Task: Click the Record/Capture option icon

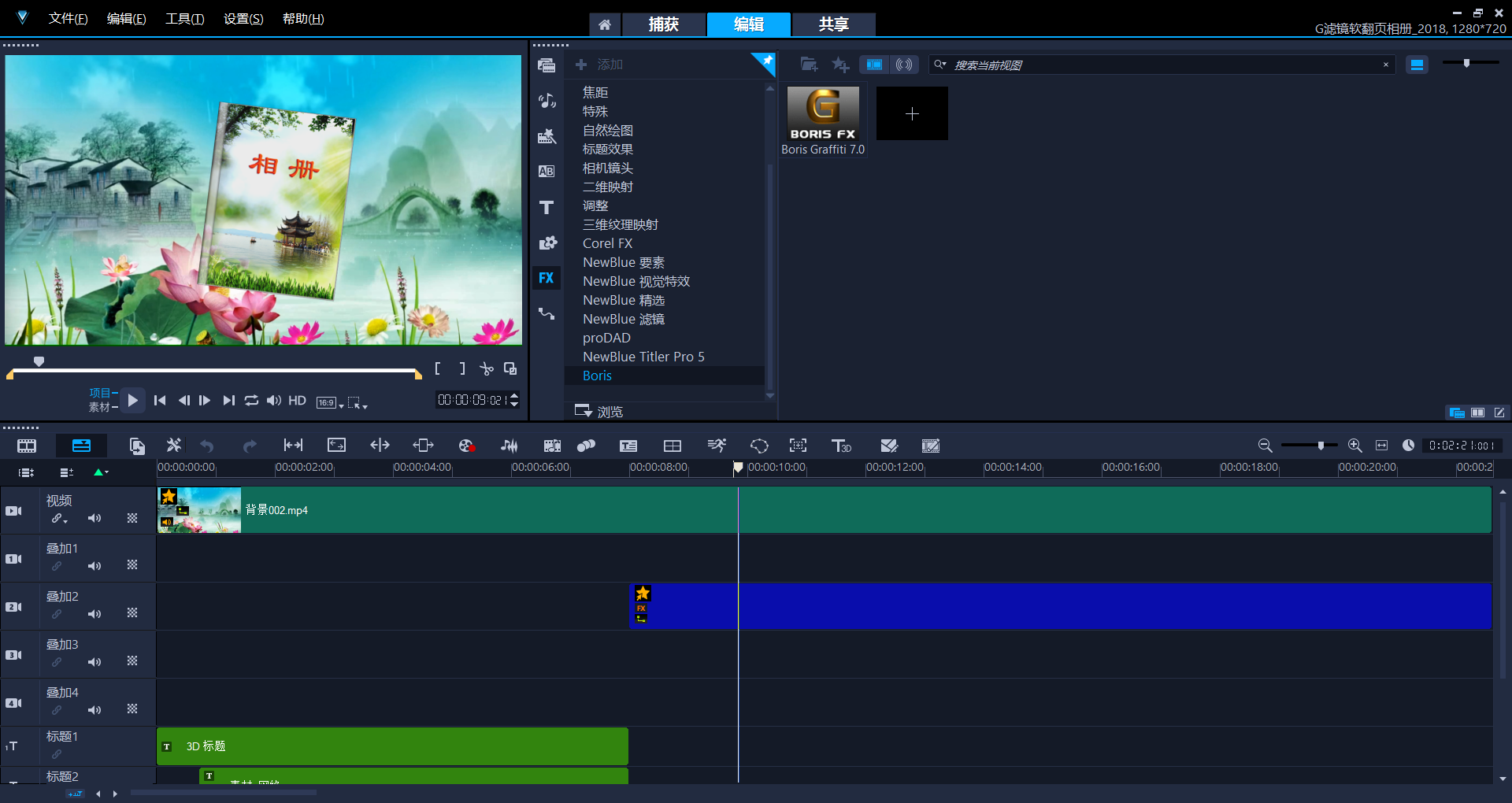Action: click(x=466, y=446)
